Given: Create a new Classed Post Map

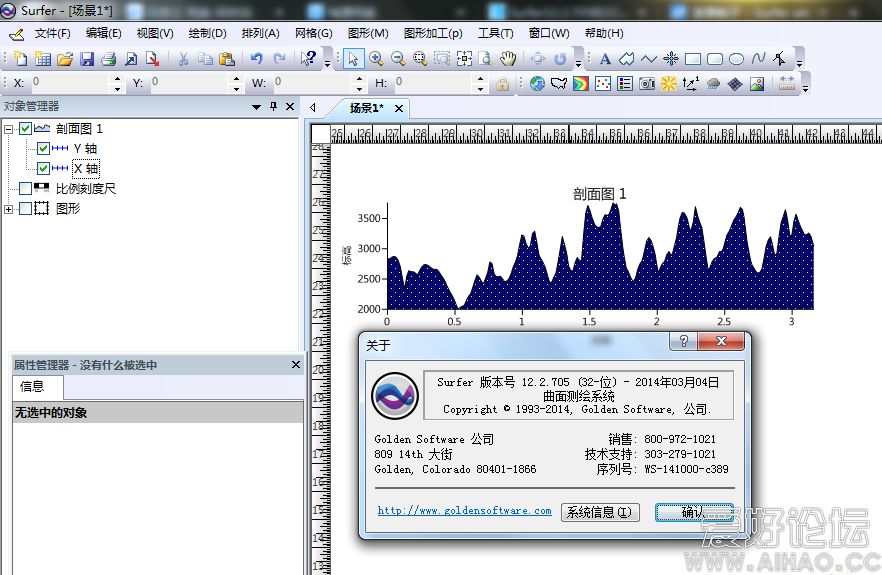Looking at the screenshot, I should pyautogui.click(x=624, y=84).
